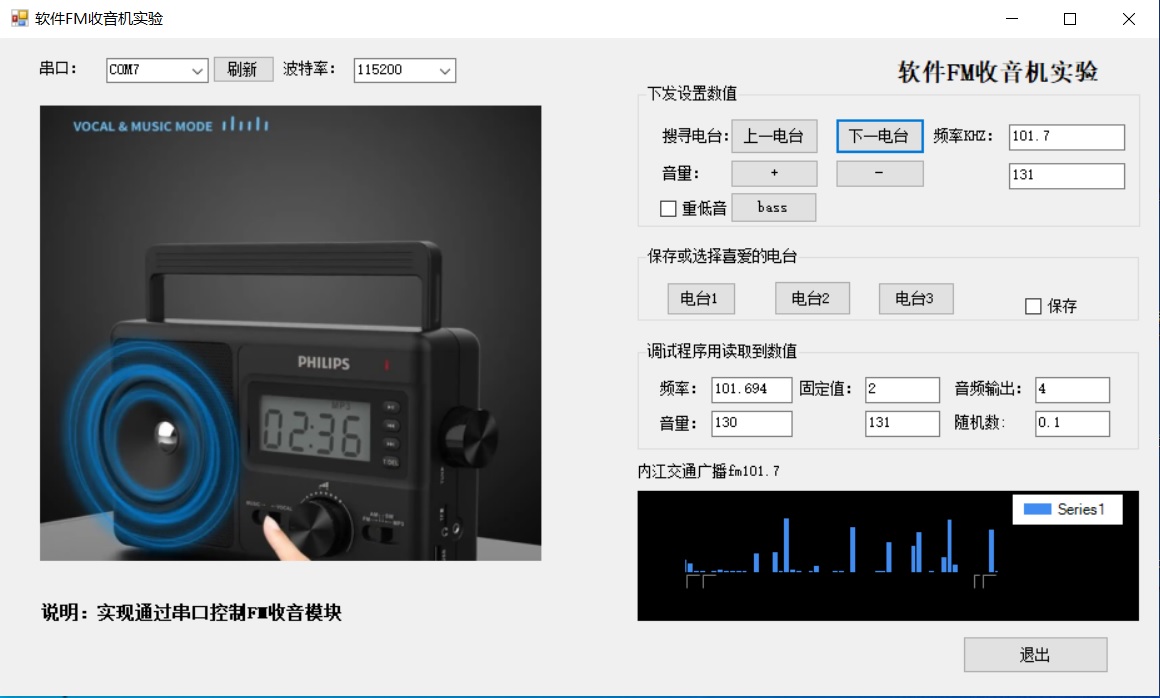Click the 波特率 label
Image resolution: width=1160 pixels, height=698 pixels.
coord(309,69)
